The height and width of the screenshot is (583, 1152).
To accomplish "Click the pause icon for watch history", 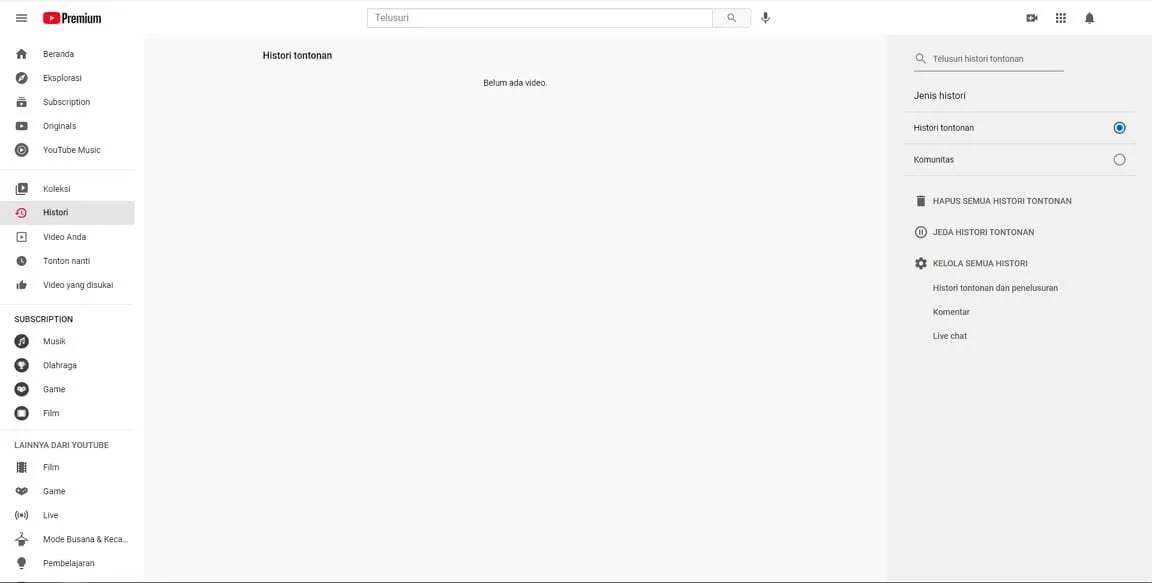I will coord(921,232).
